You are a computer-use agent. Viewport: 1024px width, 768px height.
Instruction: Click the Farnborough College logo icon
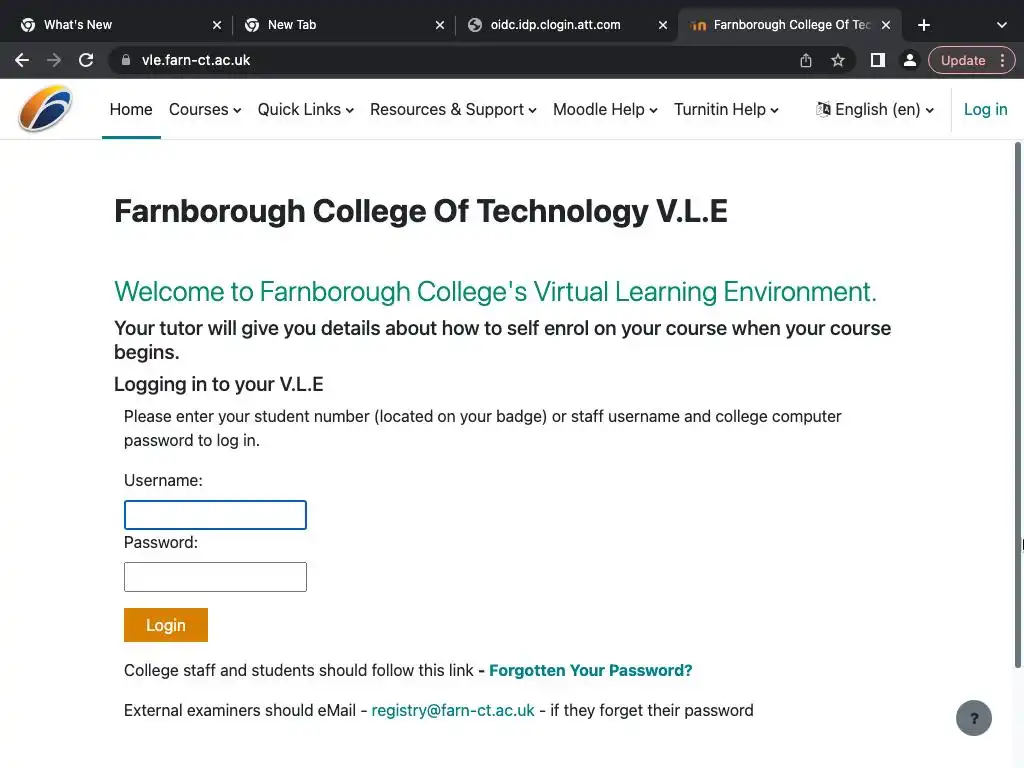[46, 109]
